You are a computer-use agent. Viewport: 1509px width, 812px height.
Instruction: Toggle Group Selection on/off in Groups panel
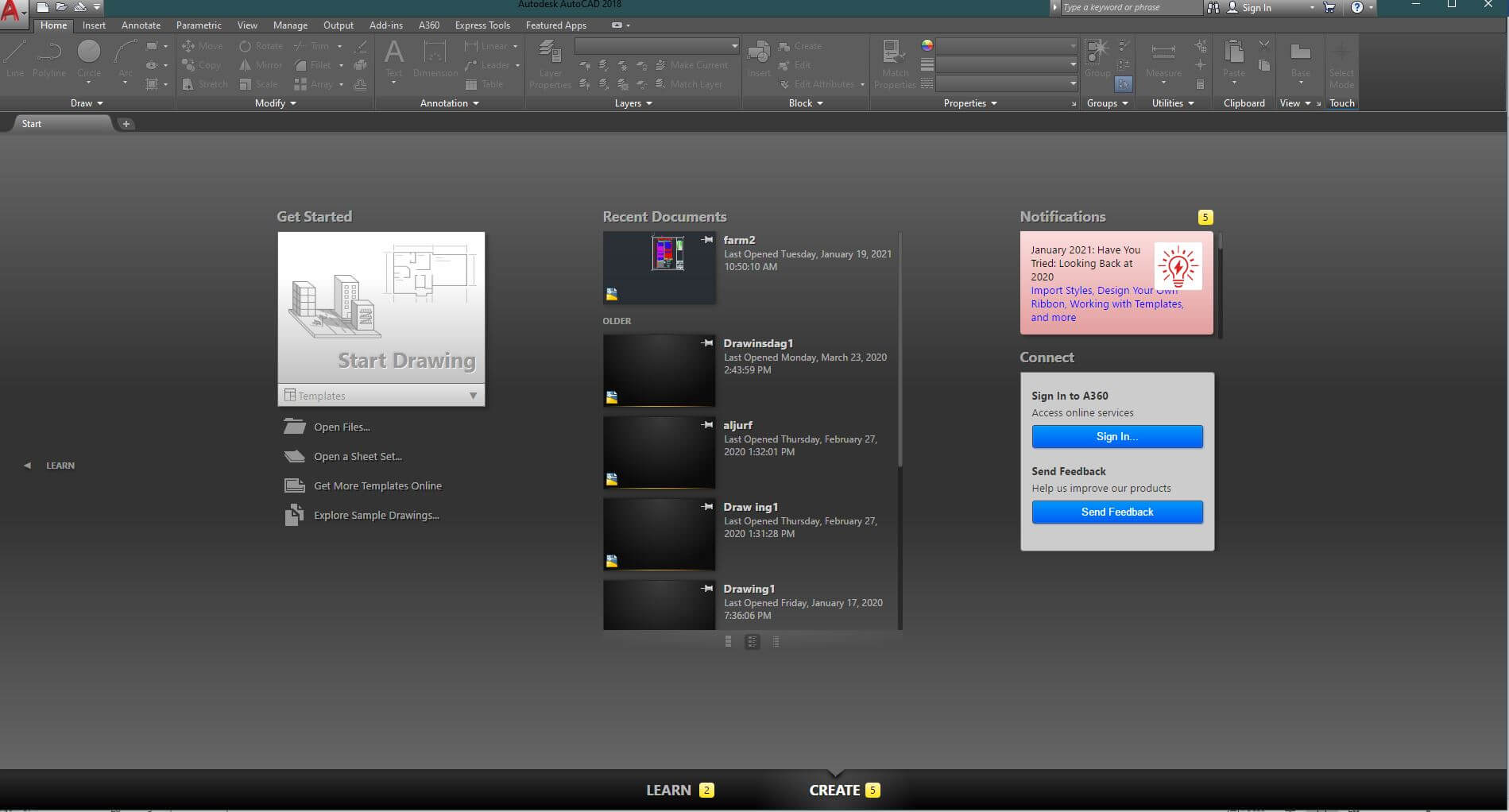1123,83
